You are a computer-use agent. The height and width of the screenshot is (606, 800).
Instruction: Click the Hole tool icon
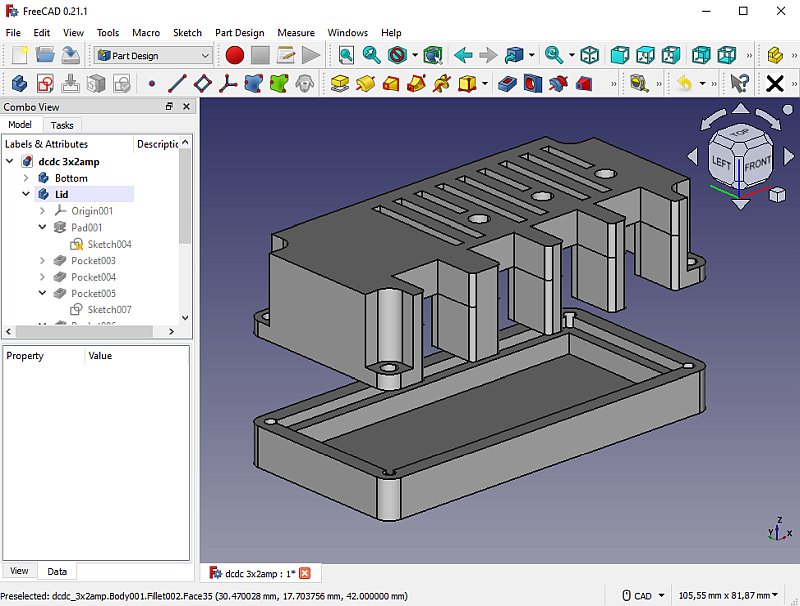533,83
